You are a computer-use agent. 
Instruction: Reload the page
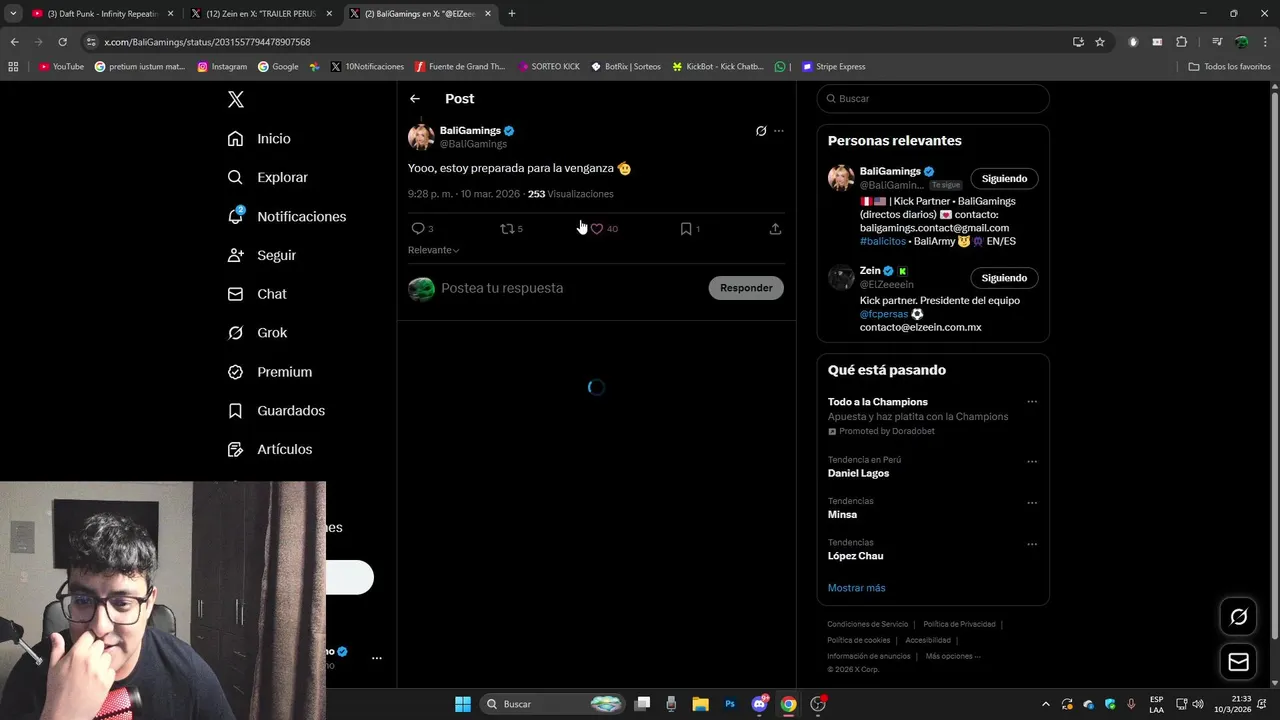(x=62, y=42)
